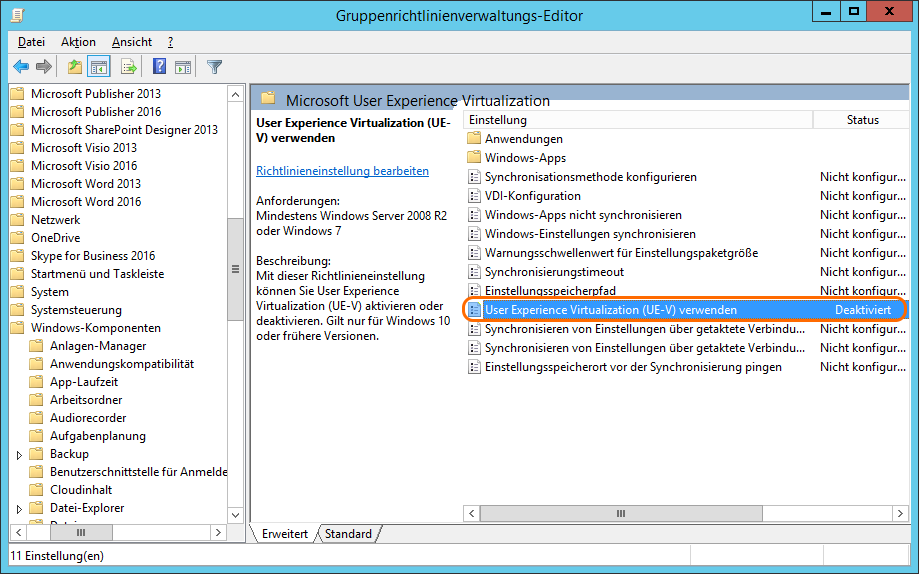This screenshot has height=574, width=919.
Task: Click the Richtlinieneinstellung bearbeiten link
Action: coord(342,171)
